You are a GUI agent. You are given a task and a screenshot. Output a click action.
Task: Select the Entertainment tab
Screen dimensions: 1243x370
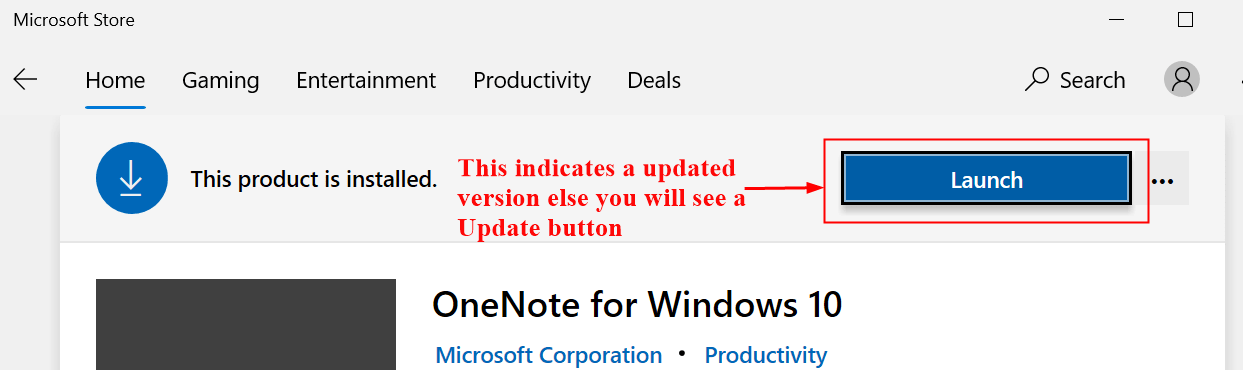tap(366, 80)
